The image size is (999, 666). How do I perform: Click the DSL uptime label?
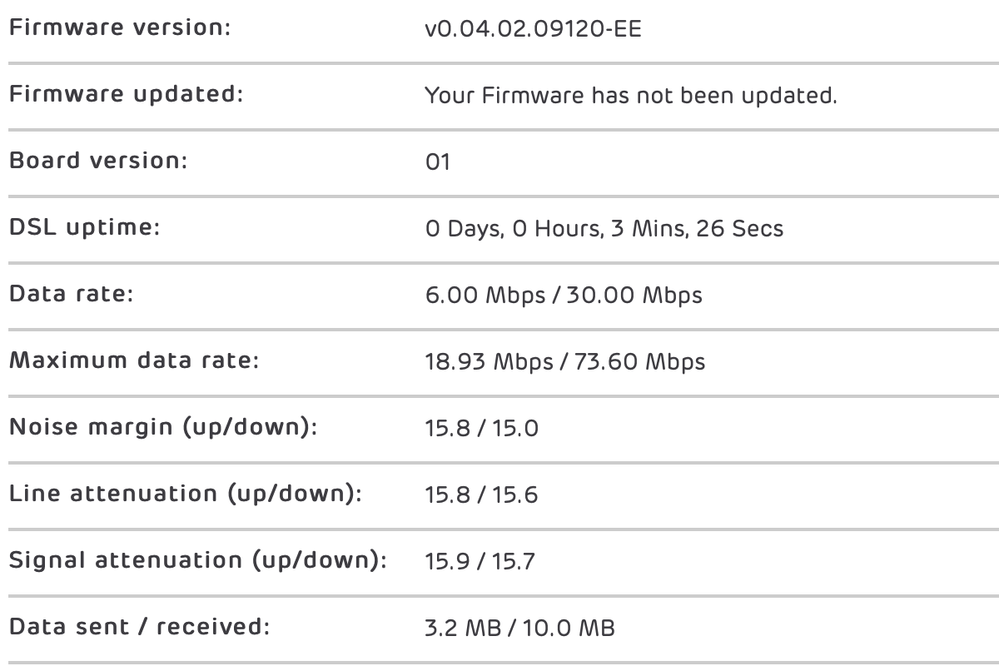[x=85, y=227]
